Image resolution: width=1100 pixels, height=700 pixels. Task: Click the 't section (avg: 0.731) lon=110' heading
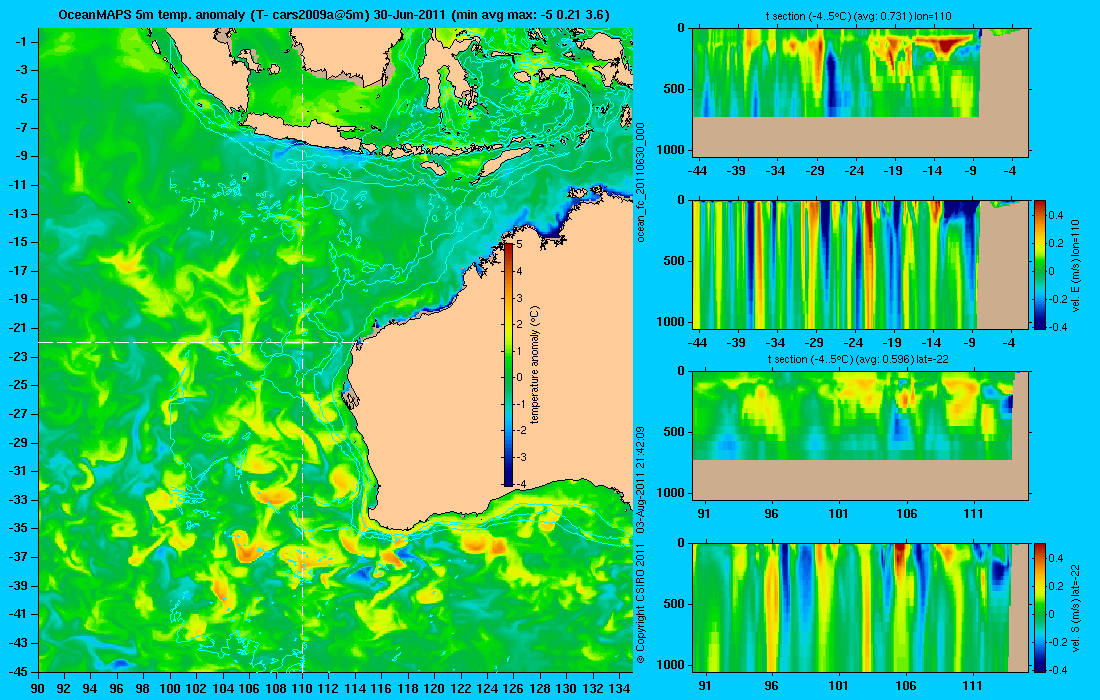pos(860,16)
